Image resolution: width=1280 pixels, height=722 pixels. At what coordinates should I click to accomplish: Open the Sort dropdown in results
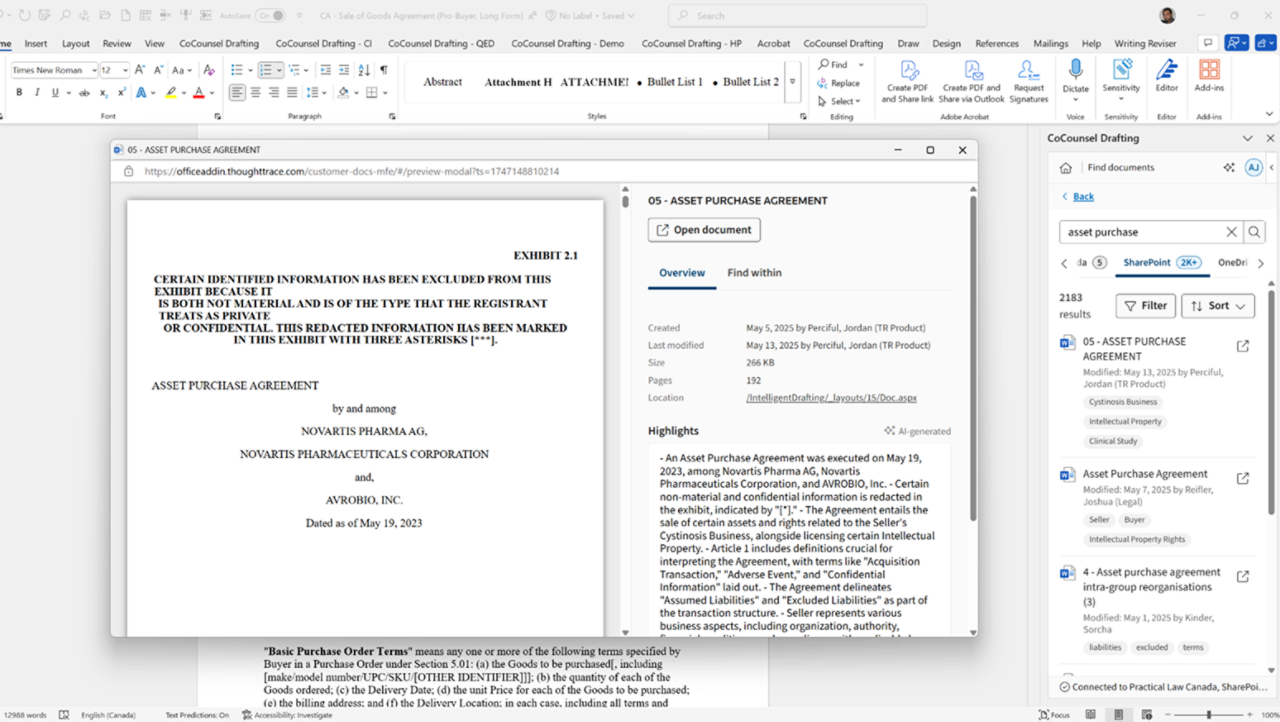coord(1218,306)
